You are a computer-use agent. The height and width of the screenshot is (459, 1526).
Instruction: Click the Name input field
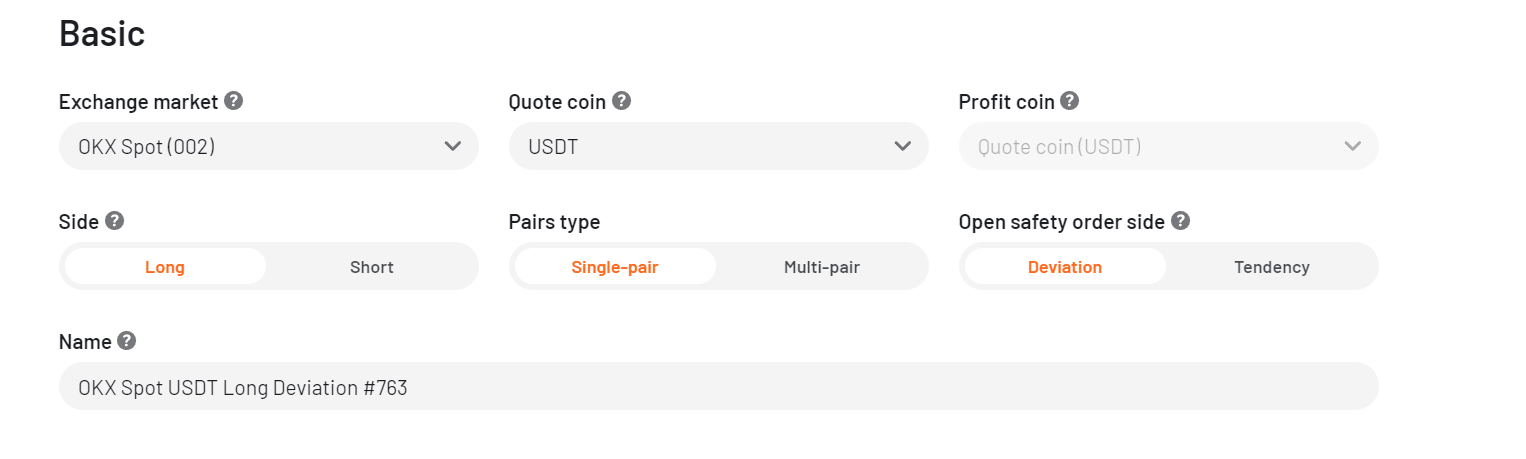[719, 386]
